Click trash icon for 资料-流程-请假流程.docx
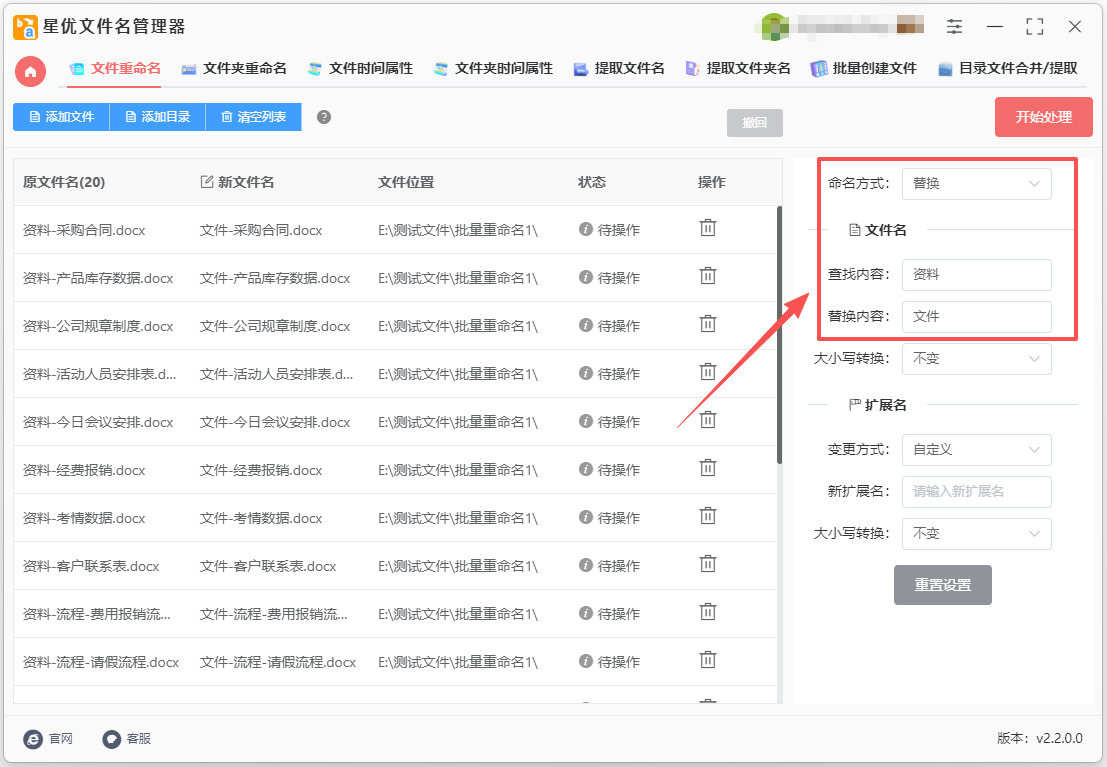 click(707, 660)
